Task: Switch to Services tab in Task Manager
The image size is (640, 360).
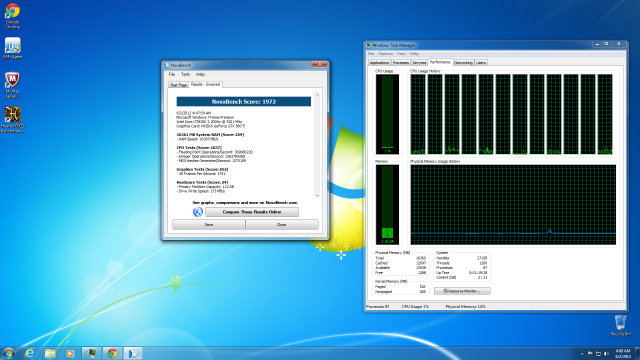Action: tap(419, 63)
